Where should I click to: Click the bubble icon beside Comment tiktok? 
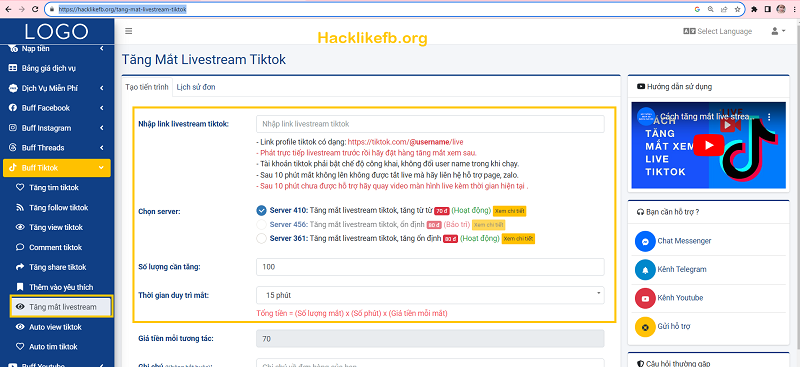[20, 248]
